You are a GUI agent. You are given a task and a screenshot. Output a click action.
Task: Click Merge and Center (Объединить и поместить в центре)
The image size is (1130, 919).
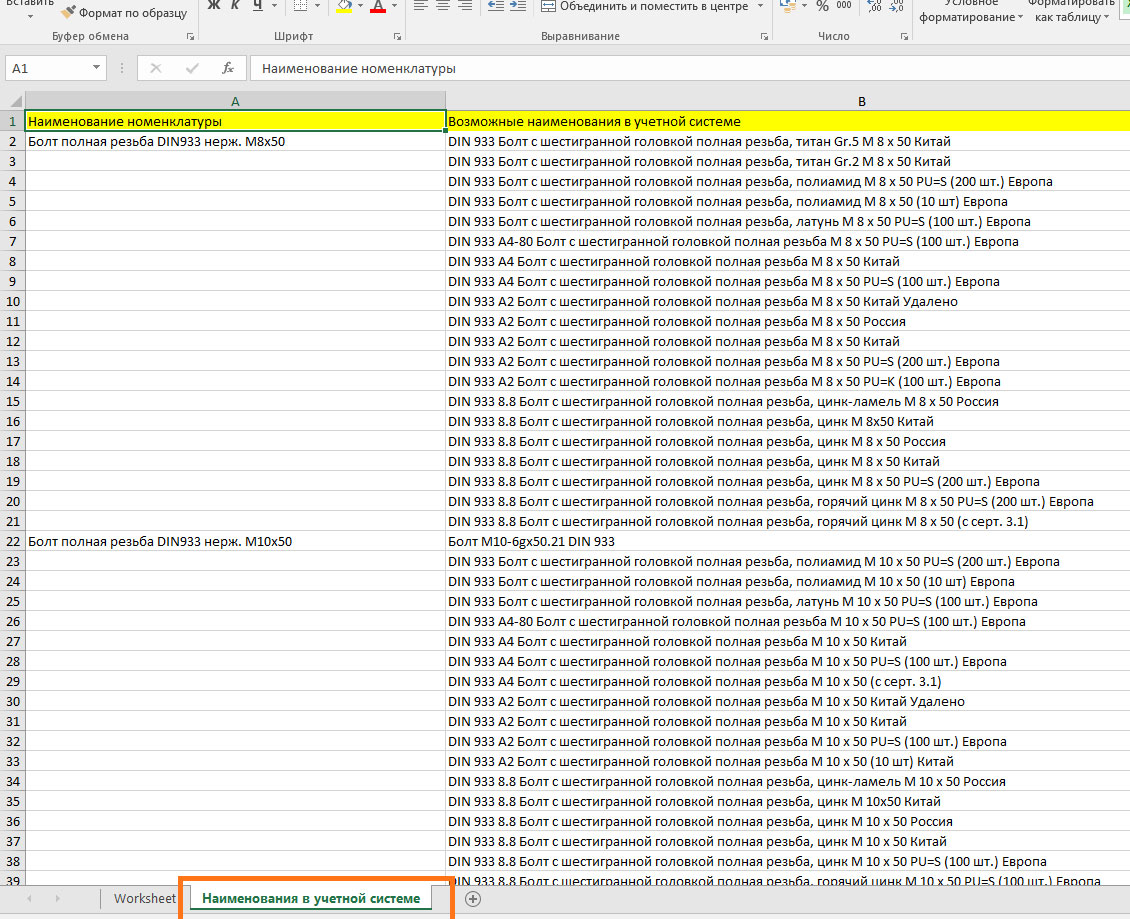(645, 7)
